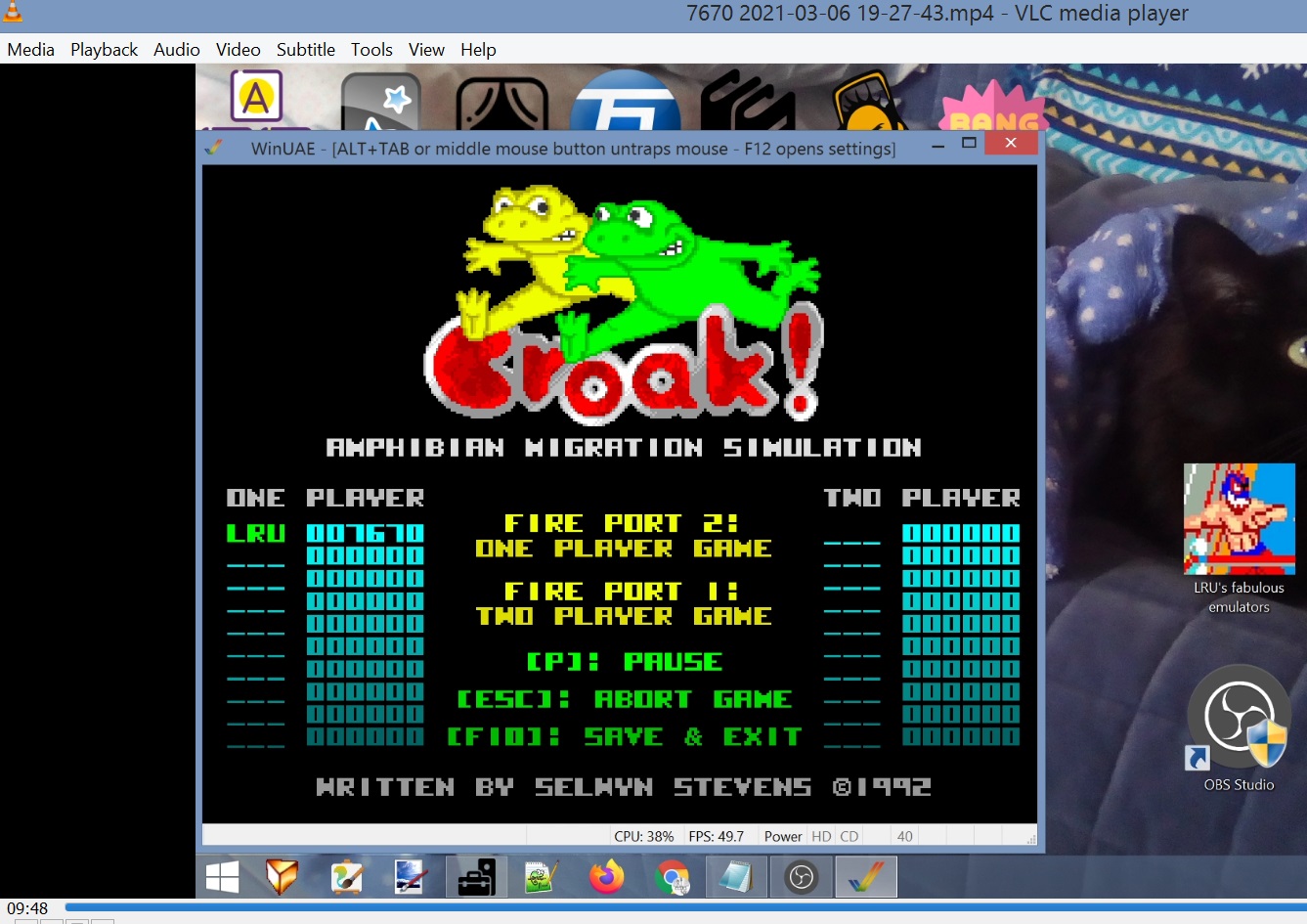The width and height of the screenshot is (1307, 924).
Task: Open the Video menu
Action: (x=239, y=49)
